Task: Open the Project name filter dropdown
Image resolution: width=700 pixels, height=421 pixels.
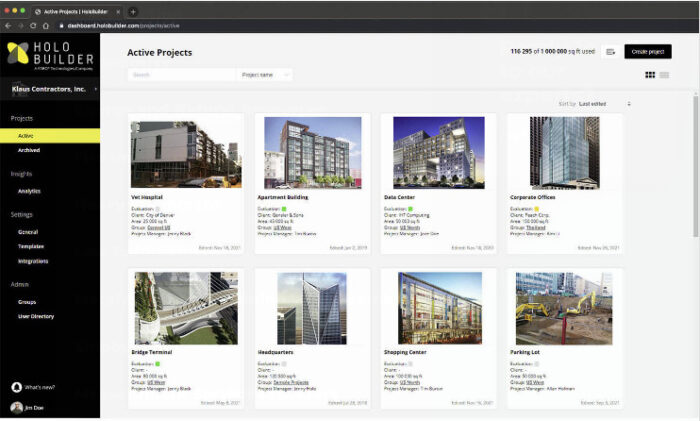Action: coord(265,75)
